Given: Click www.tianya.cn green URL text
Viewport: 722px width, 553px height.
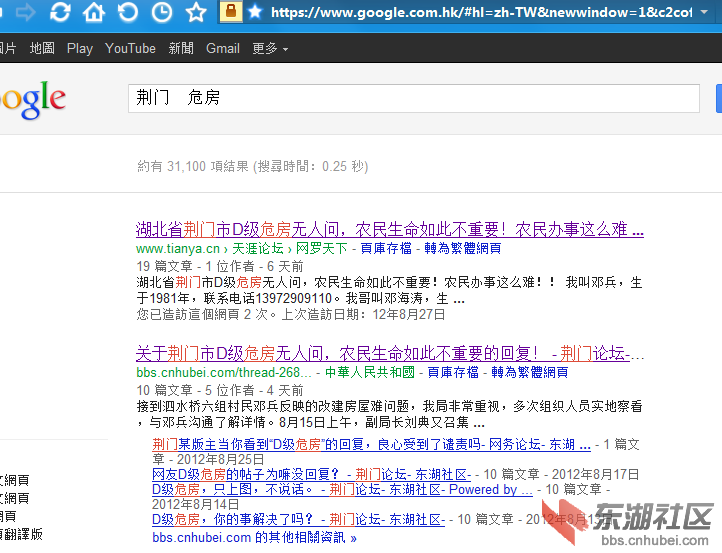Looking at the screenshot, I should pyautogui.click(x=178, y=249).
